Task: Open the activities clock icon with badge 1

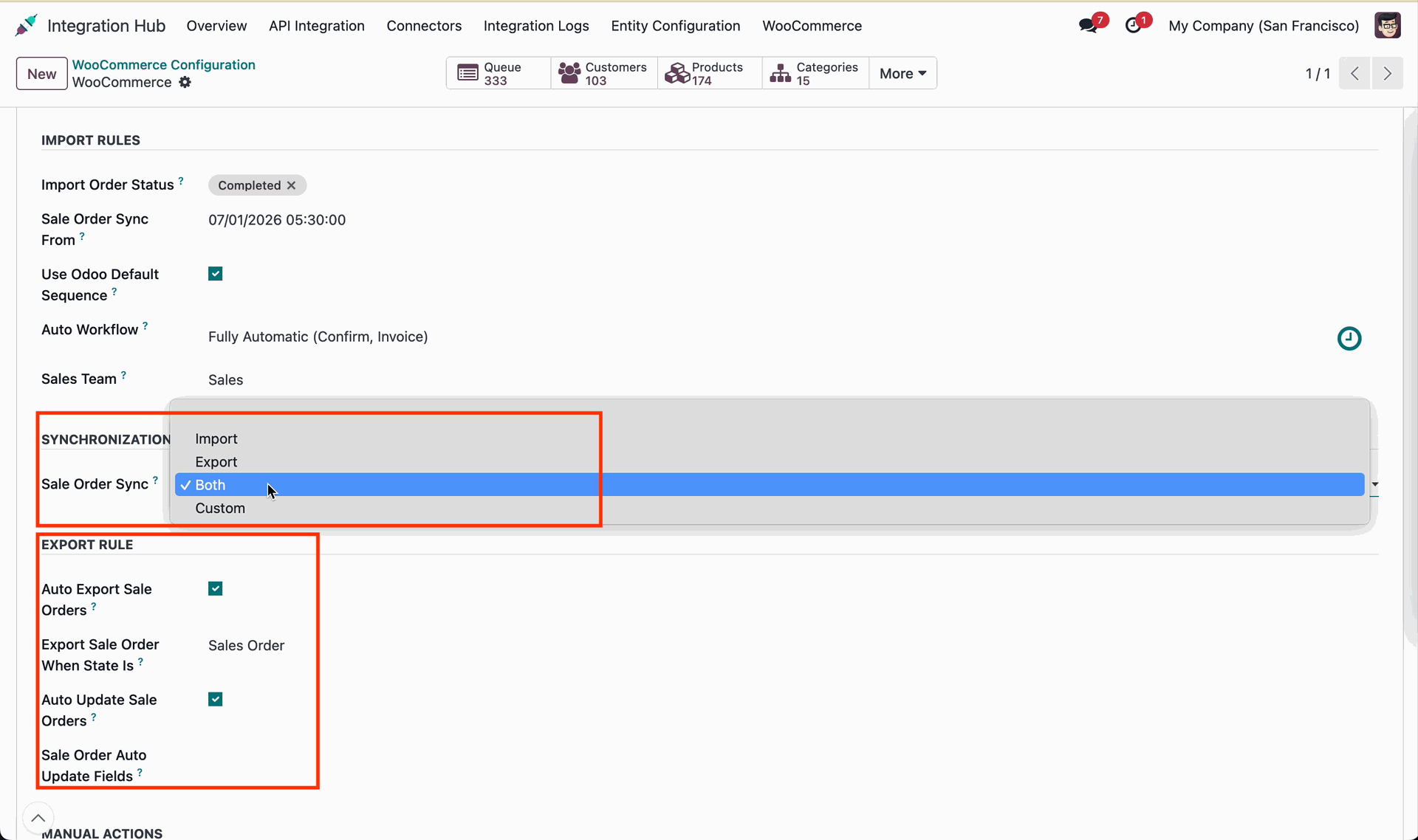Action: coord(1134,25)
